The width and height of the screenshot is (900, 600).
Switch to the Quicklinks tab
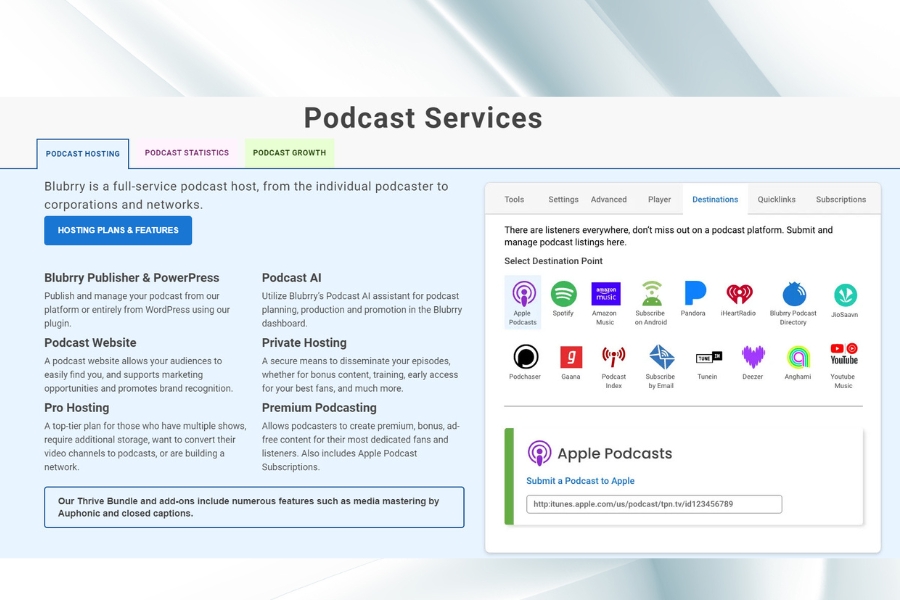coord(776,199)
